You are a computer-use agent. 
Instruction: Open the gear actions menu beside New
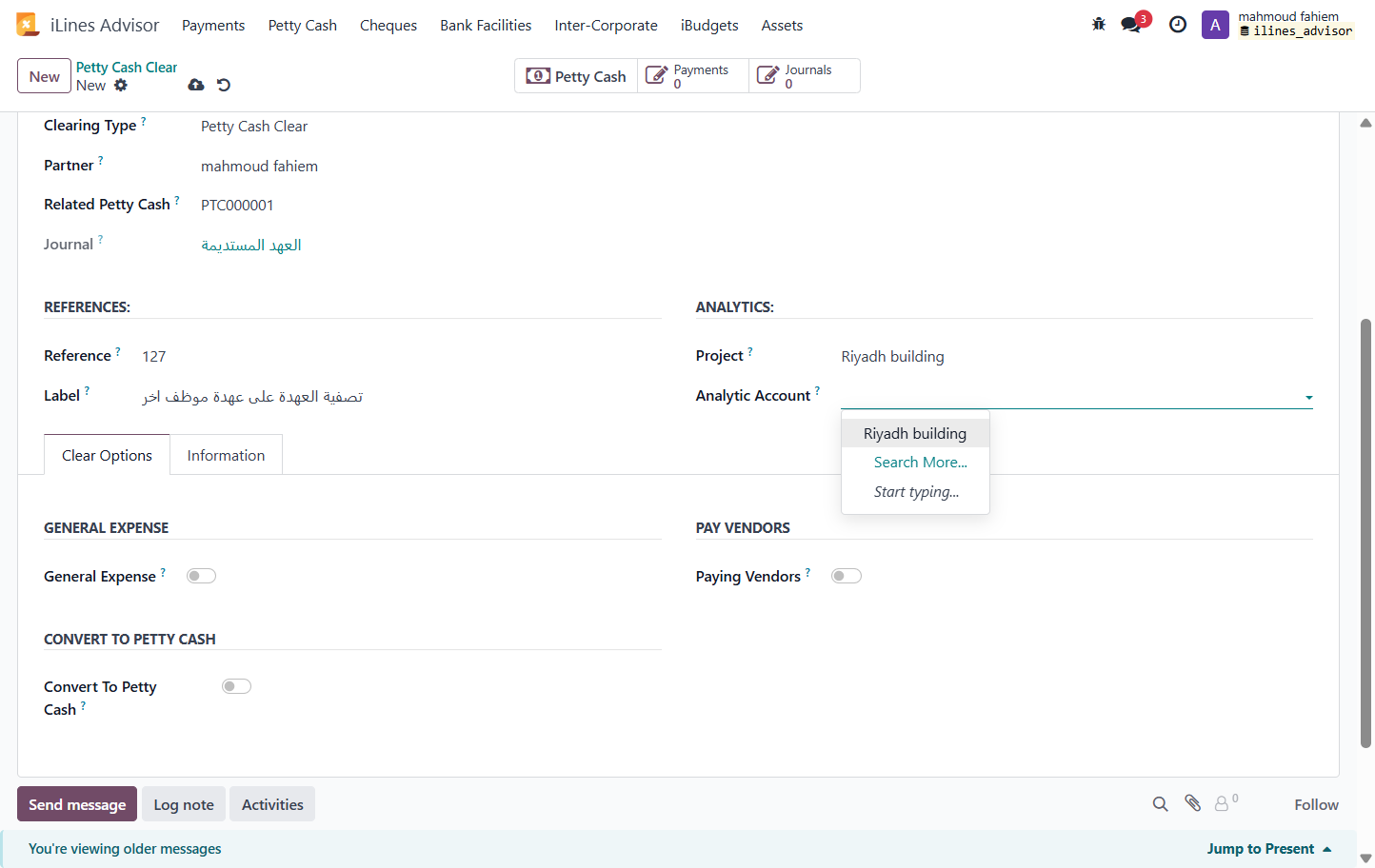pyautogui.click(x=121, y=85)
